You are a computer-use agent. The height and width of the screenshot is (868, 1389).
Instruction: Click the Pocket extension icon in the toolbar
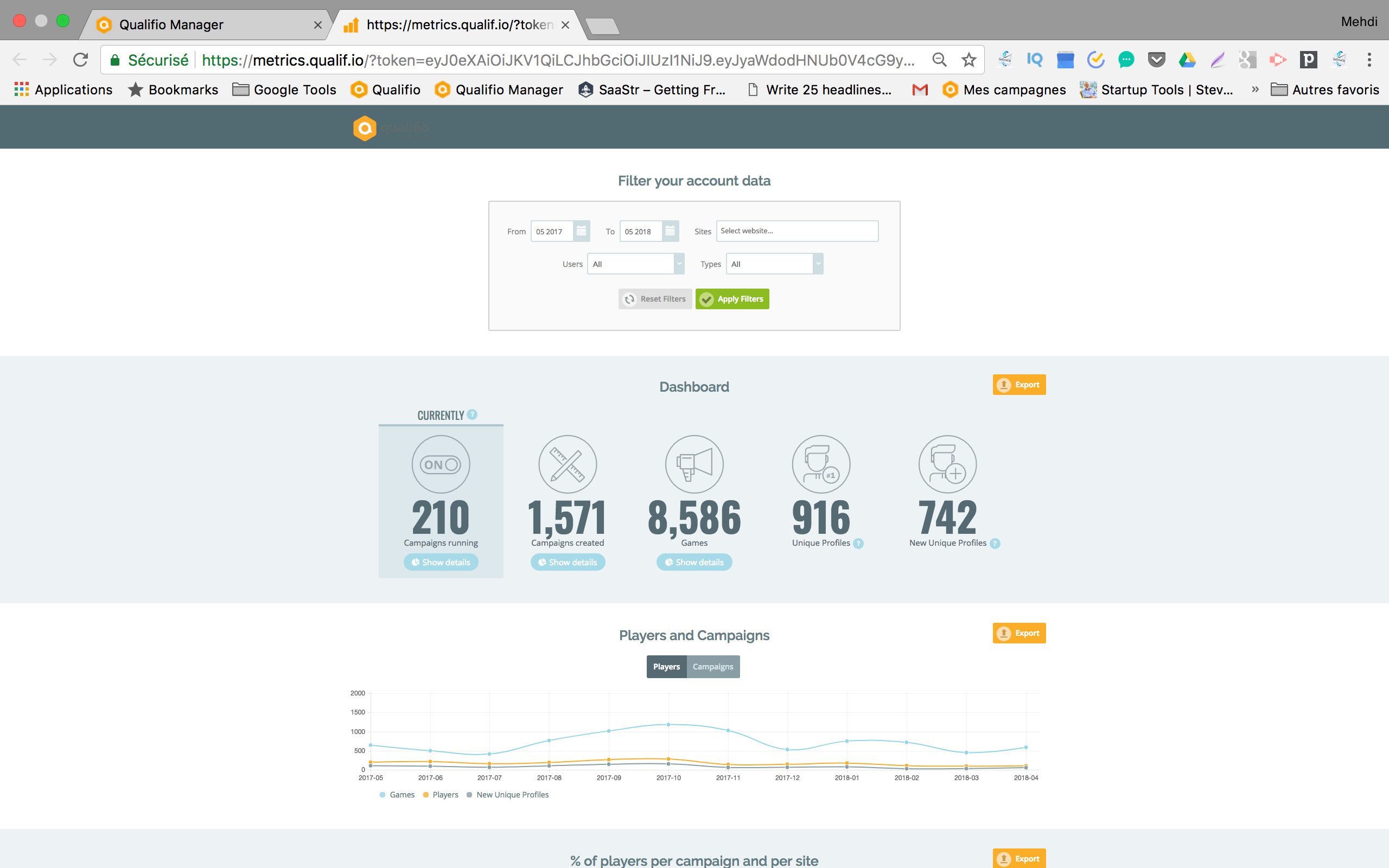pyautogui.click(x=1157, y=59)
